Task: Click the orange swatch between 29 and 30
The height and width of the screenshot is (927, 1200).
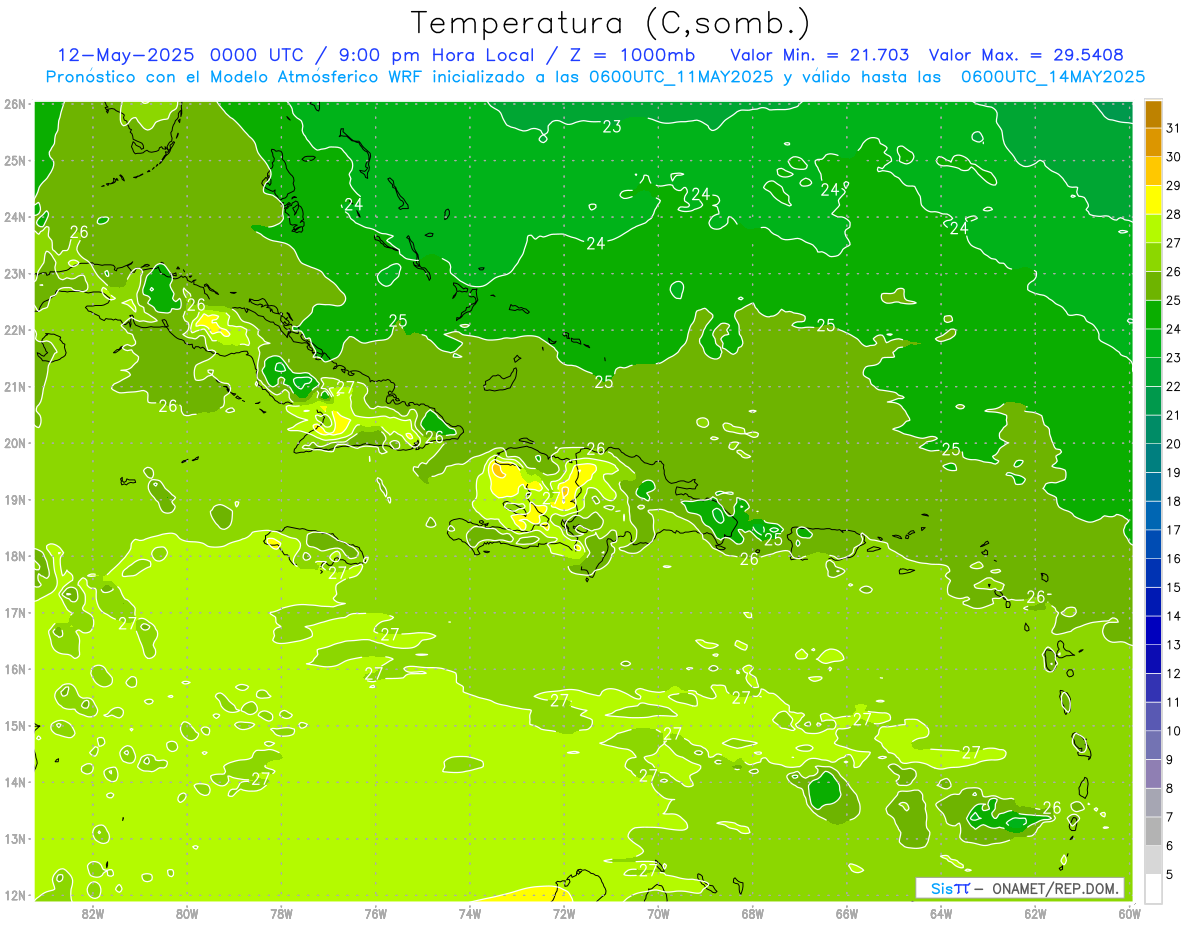Action: (x=1153, y=172)
